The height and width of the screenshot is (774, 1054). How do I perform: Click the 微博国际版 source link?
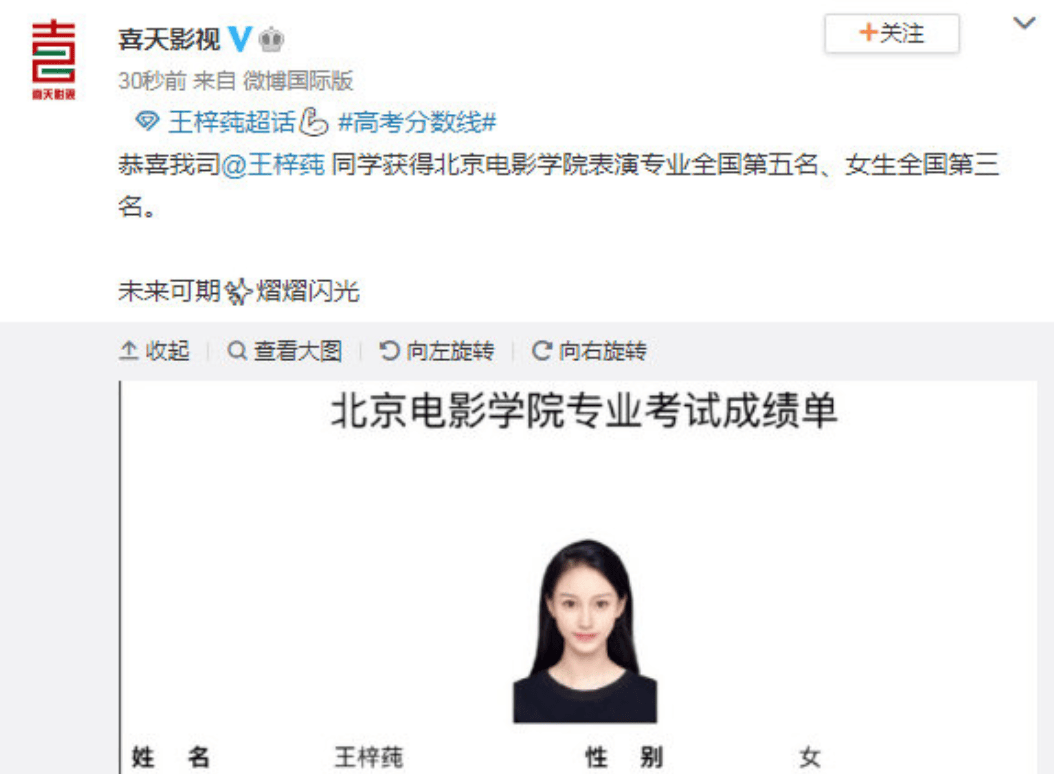click(x=298, y=81)
